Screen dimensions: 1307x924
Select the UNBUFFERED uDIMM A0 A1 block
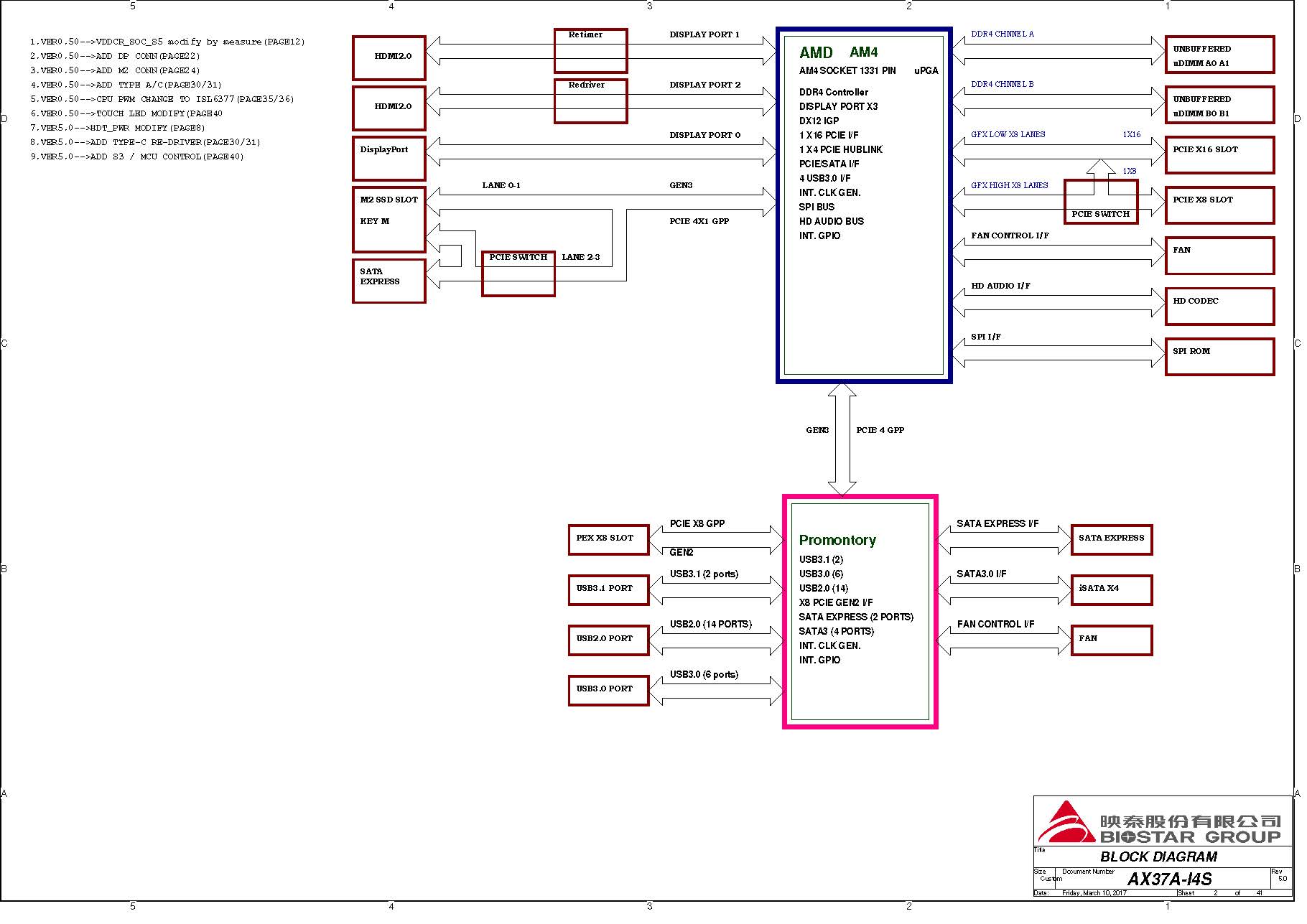click(1219, 55)
